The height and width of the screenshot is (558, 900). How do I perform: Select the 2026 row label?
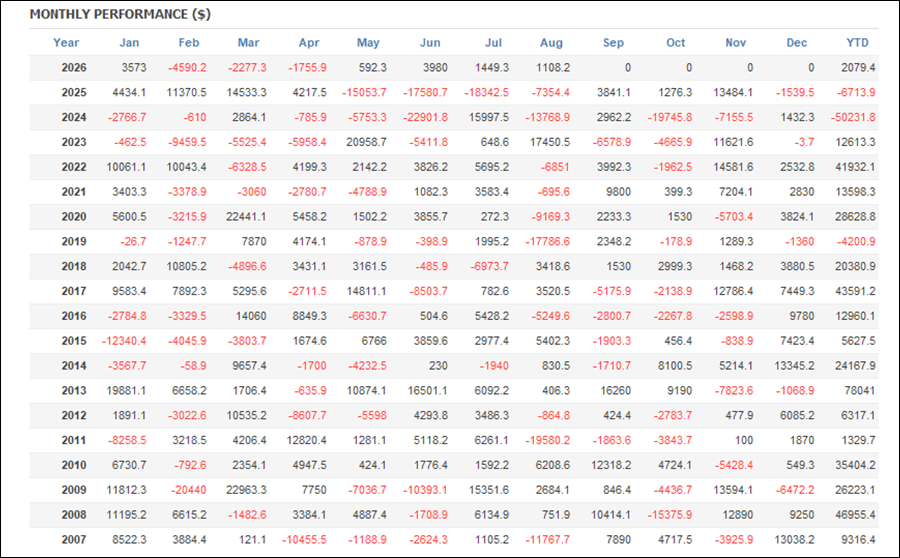[74, 68]
